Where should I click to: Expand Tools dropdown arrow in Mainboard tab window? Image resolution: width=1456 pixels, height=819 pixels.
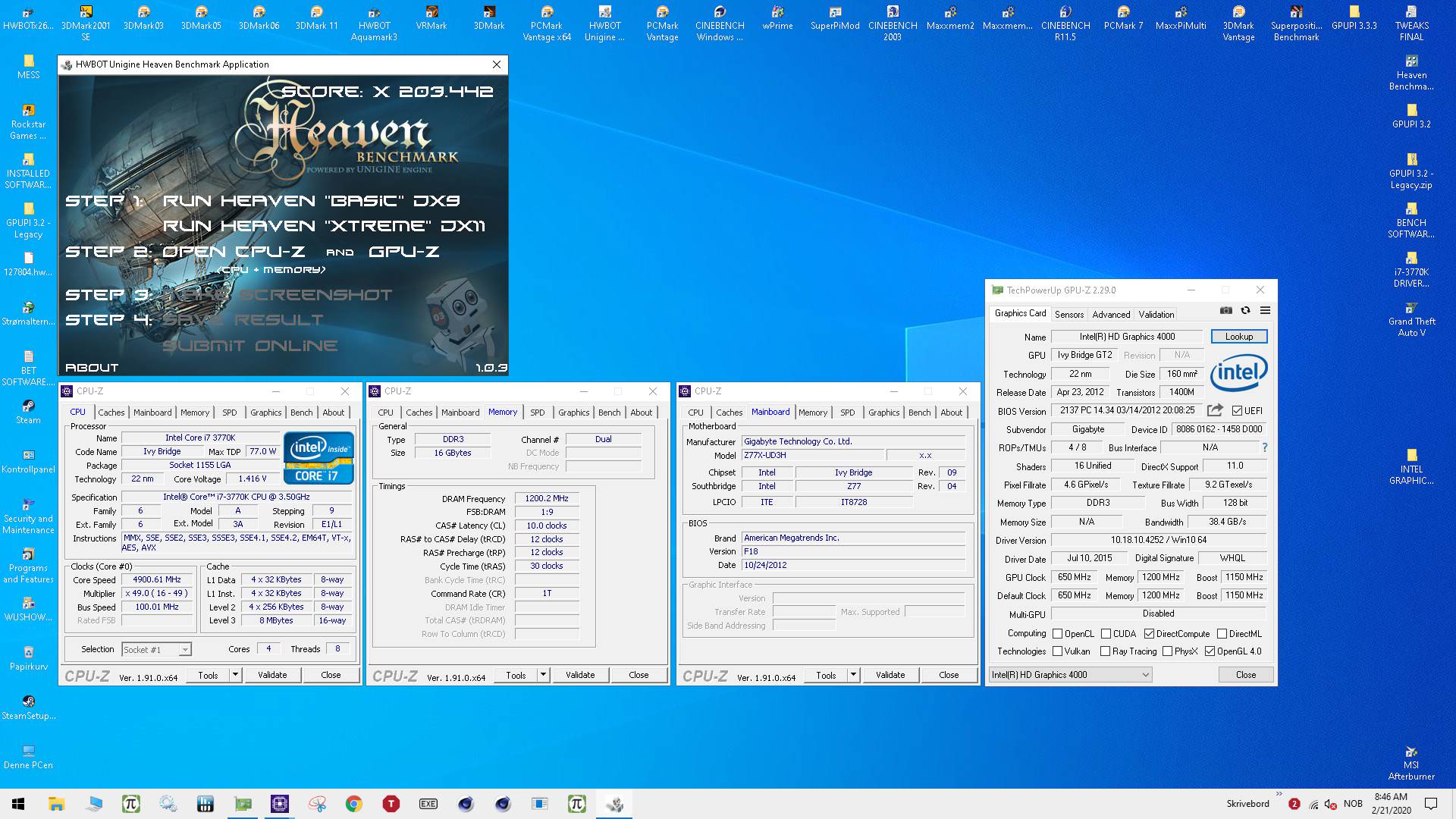tap(853, 675)
